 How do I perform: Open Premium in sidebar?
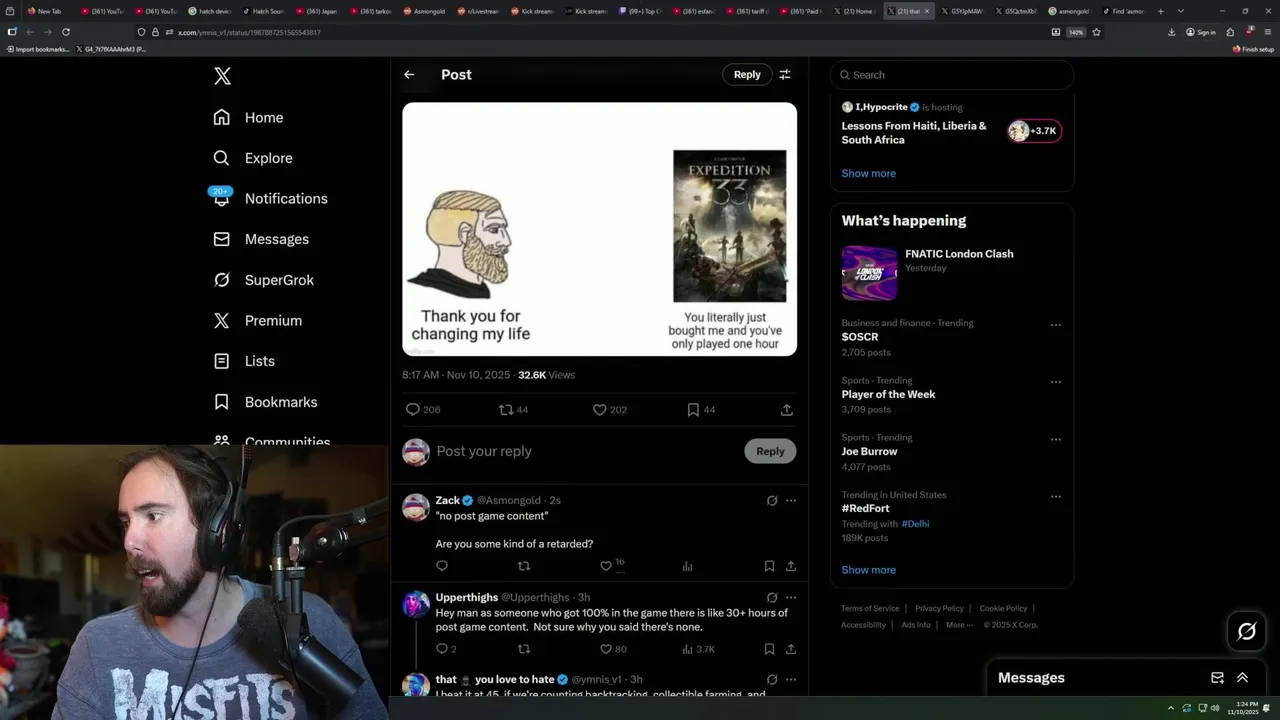258,321
